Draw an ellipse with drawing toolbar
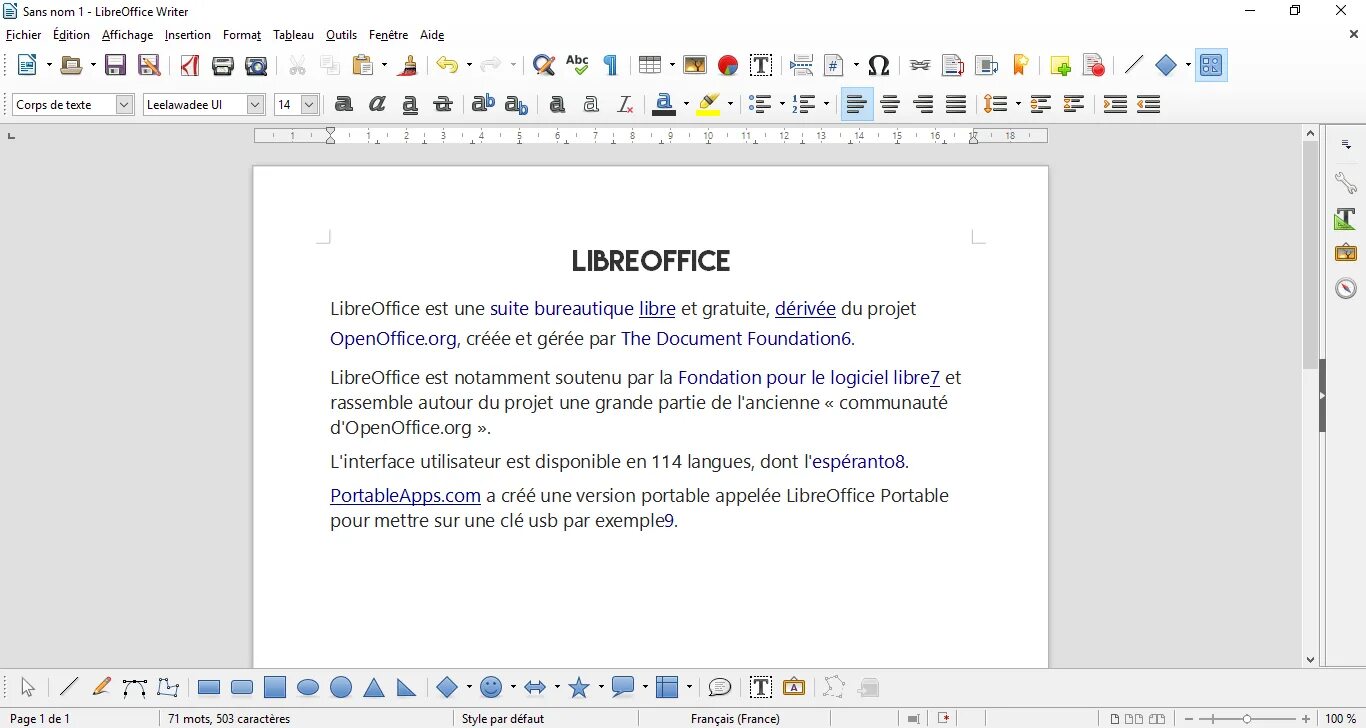 [308, 687]
